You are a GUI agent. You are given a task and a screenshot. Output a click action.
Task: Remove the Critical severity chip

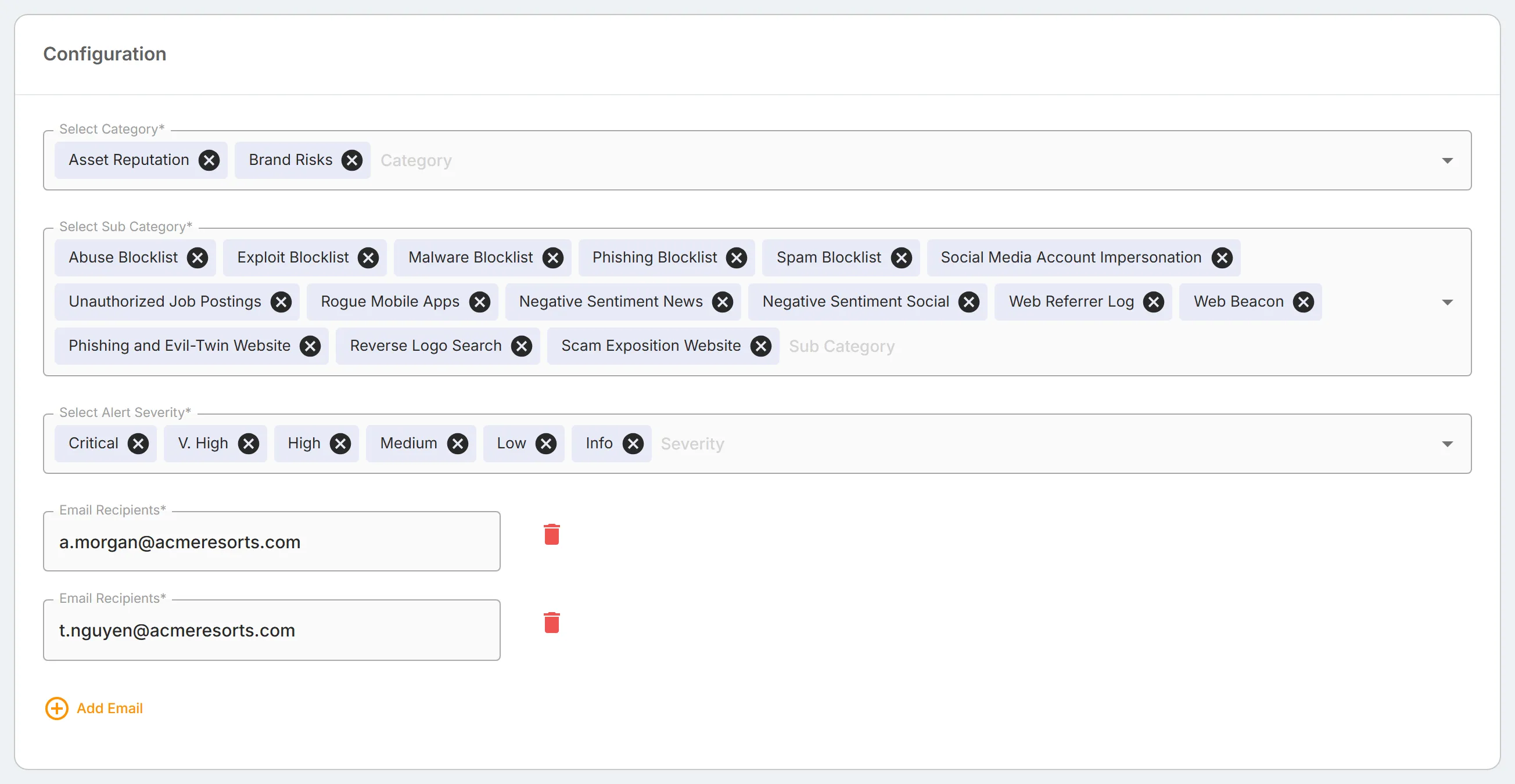click(138, 444)
